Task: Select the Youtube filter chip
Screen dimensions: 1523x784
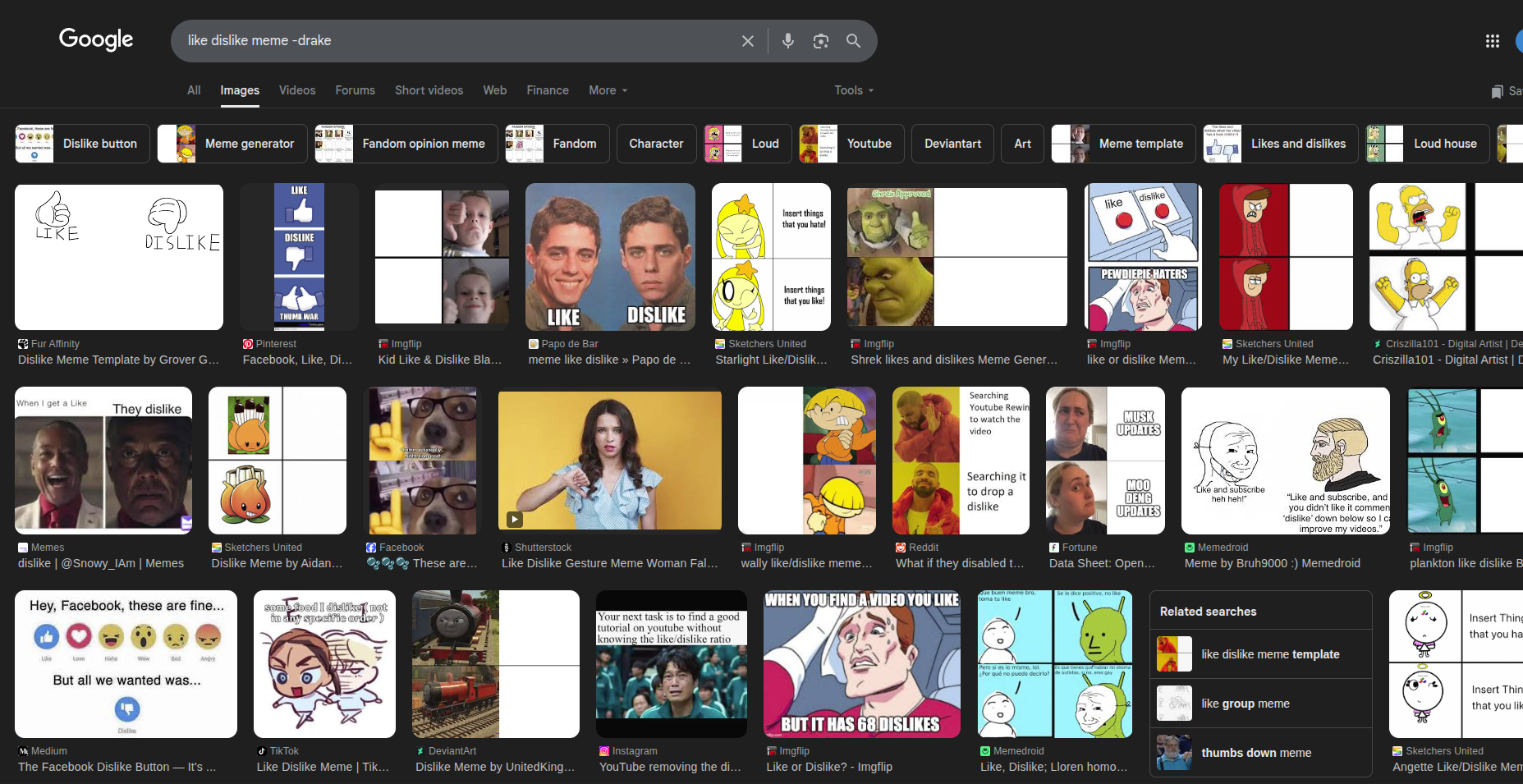Action: (x=851, y=144)
